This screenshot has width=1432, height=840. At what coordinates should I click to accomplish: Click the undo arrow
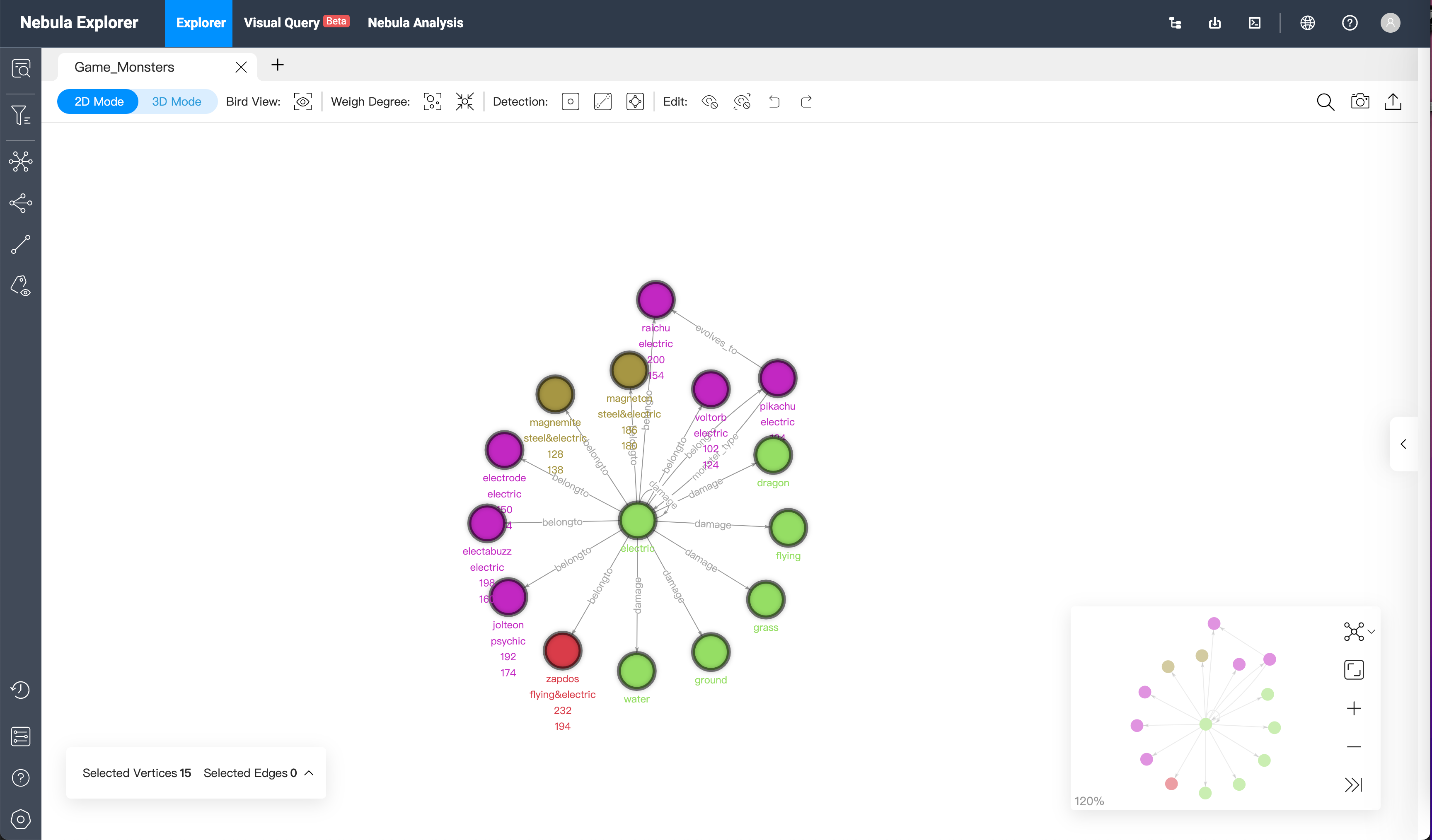point(774,101)
